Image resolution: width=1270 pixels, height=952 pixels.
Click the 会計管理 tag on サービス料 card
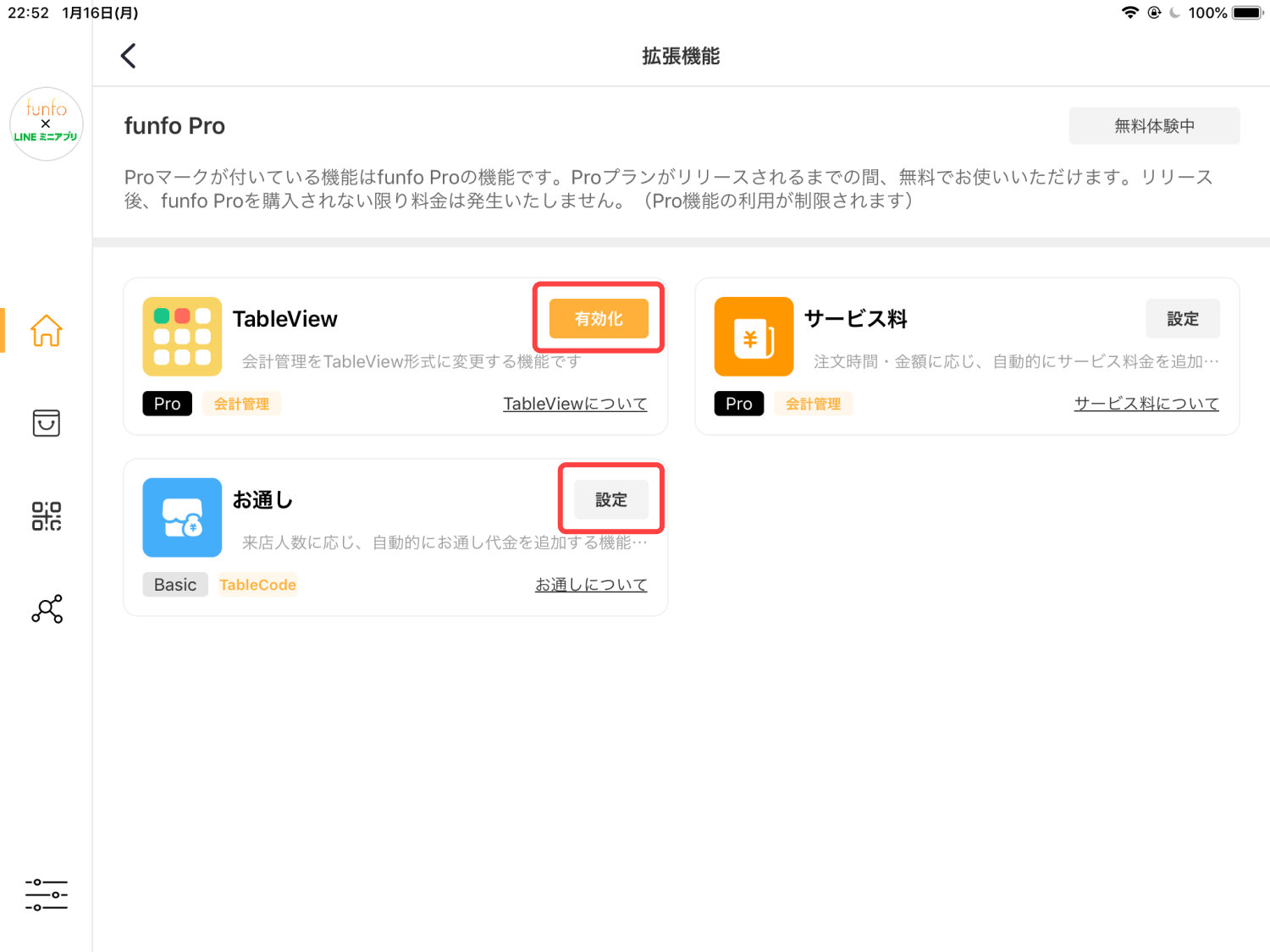(813, 404)
